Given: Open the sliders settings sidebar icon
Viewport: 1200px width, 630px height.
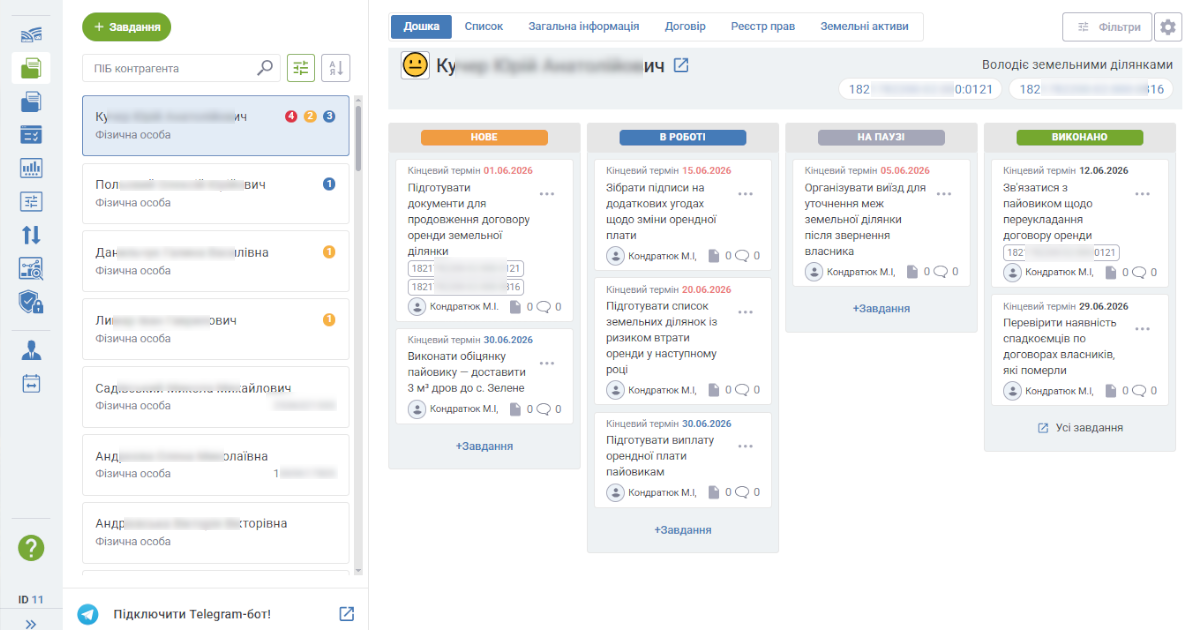Looking at the screenshot, I should [x=31, y=201].
